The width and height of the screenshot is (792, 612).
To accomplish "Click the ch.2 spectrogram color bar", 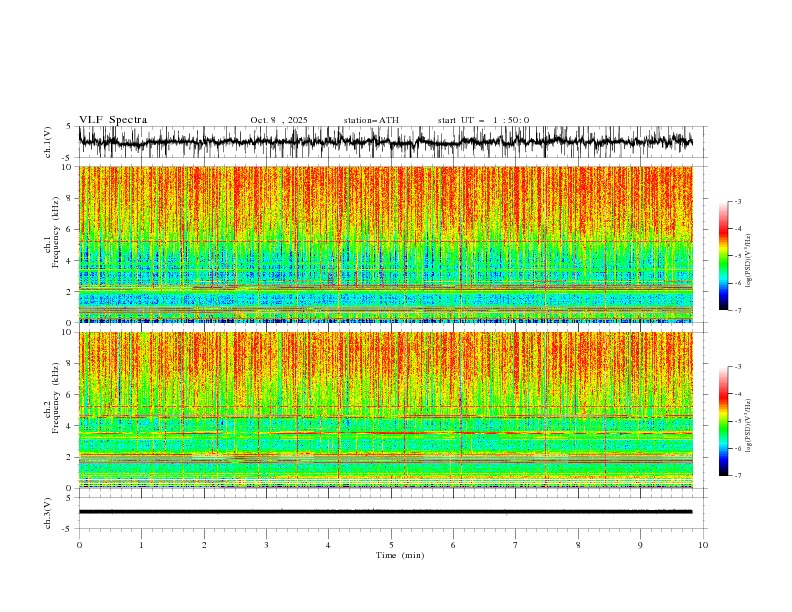I will (x=723, y=421).
